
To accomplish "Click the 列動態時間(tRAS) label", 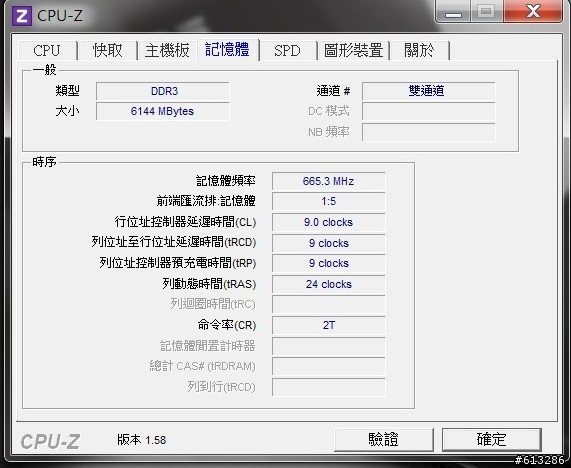I will point(209,284).
